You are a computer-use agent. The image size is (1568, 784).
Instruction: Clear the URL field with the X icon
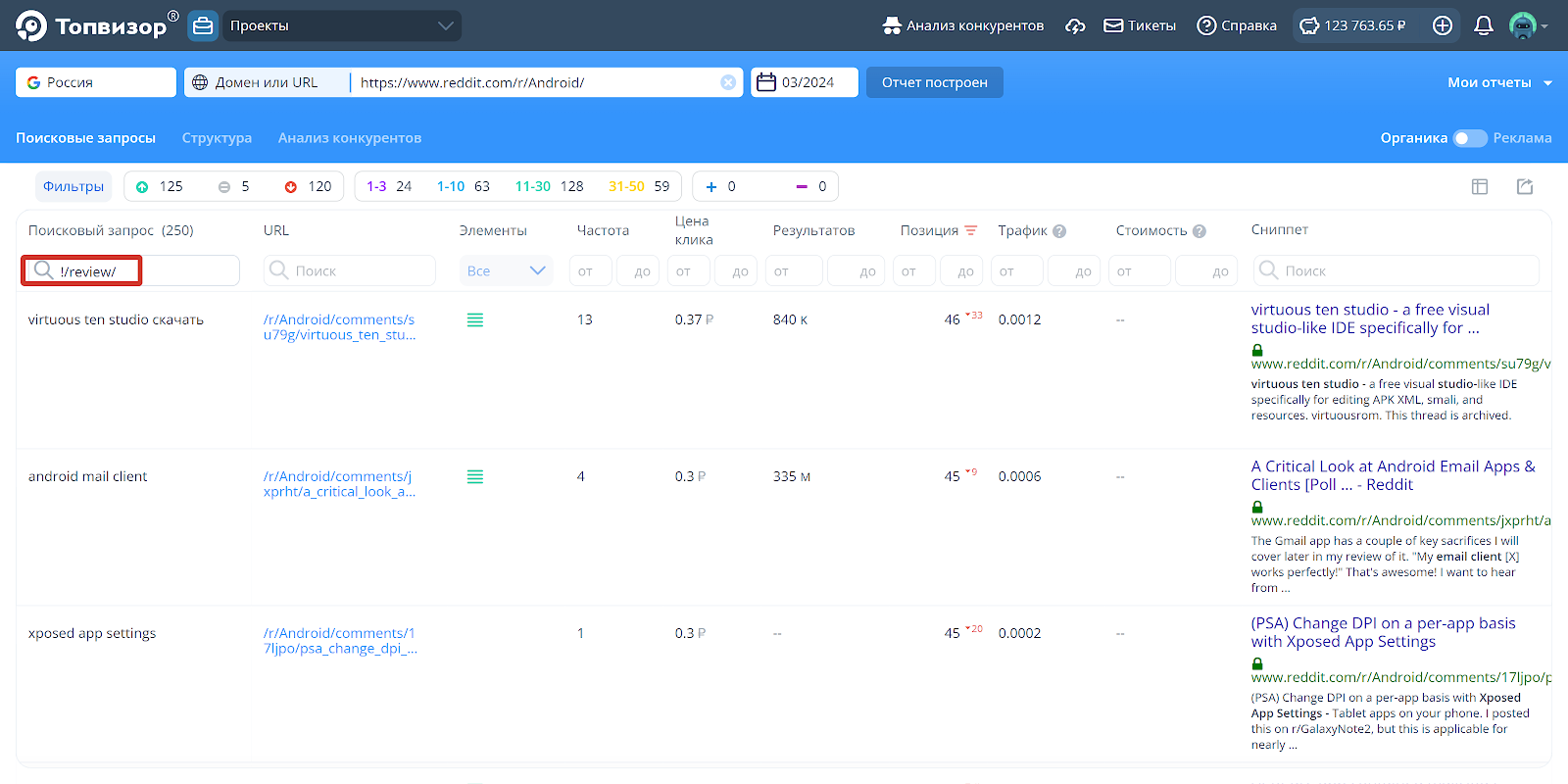point(728,82)
